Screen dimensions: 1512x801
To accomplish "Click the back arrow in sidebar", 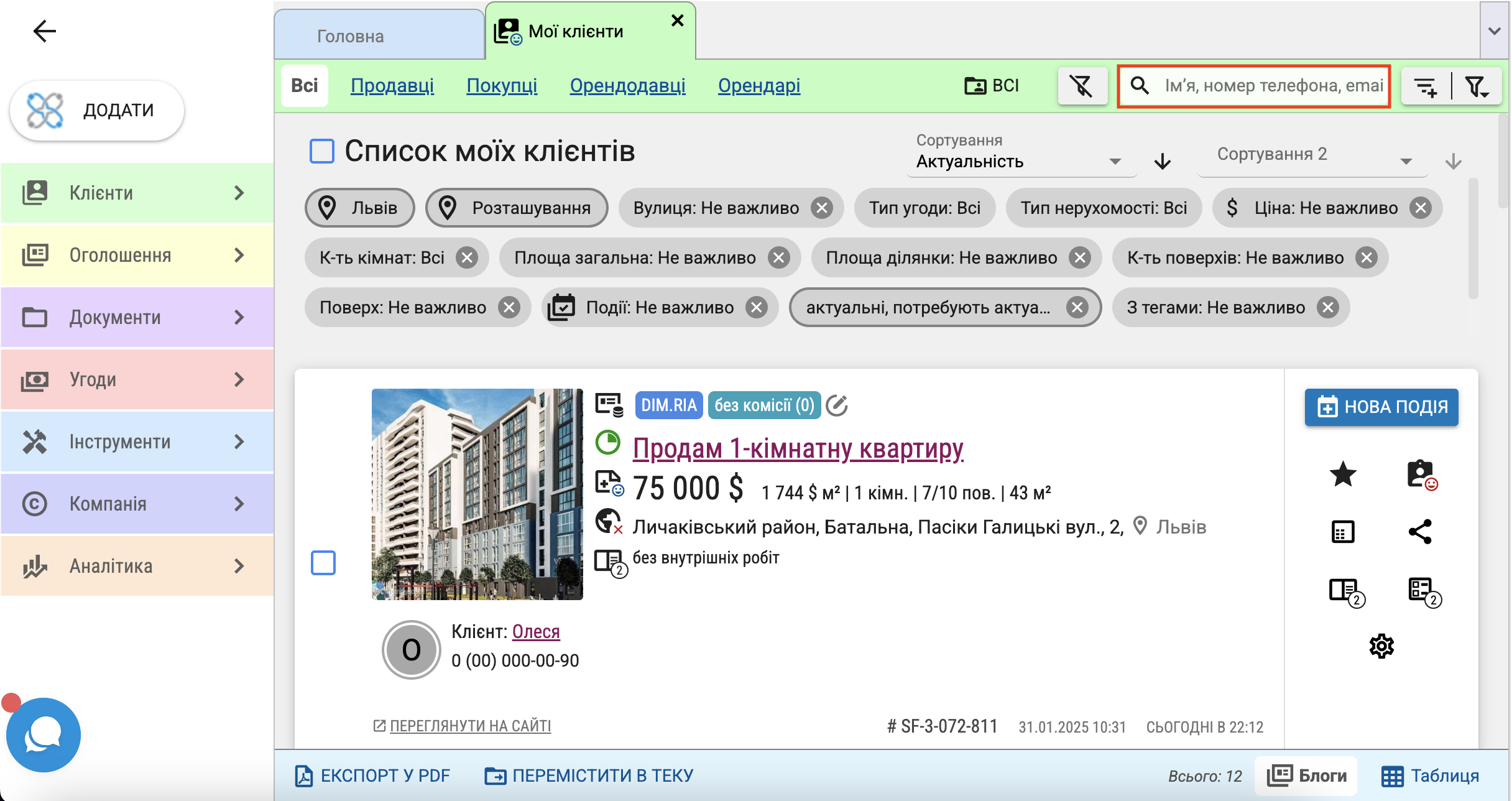I will pos(44,31).
